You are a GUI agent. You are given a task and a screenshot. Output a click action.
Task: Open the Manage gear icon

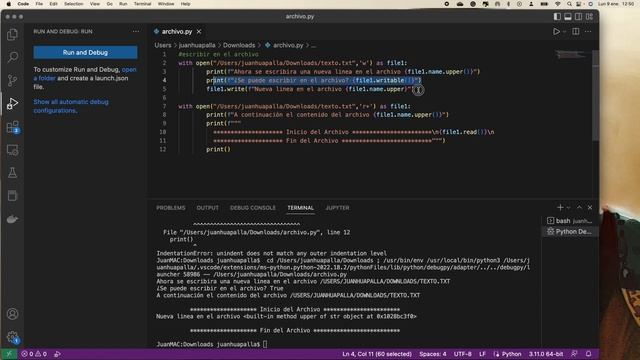click(x=12, y=337)
